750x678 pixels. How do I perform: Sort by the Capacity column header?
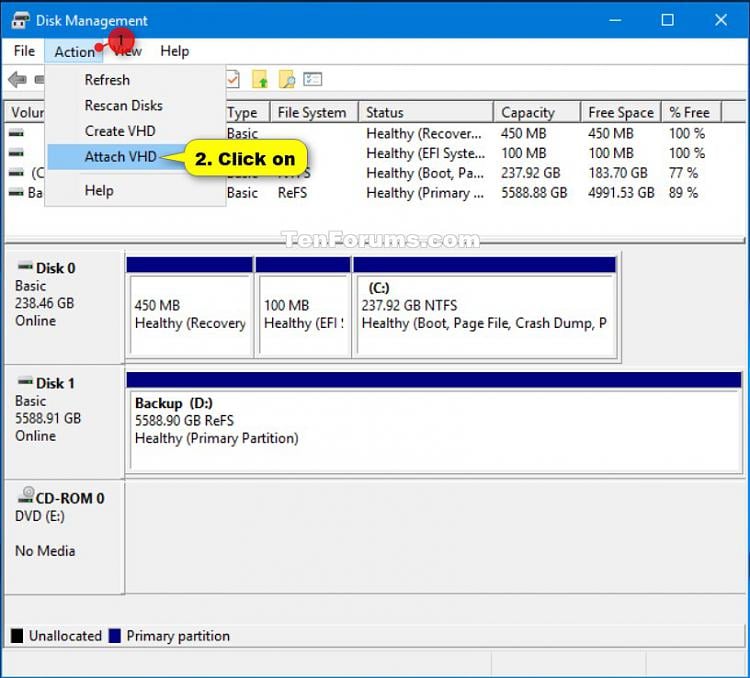[x=537, y=112]
